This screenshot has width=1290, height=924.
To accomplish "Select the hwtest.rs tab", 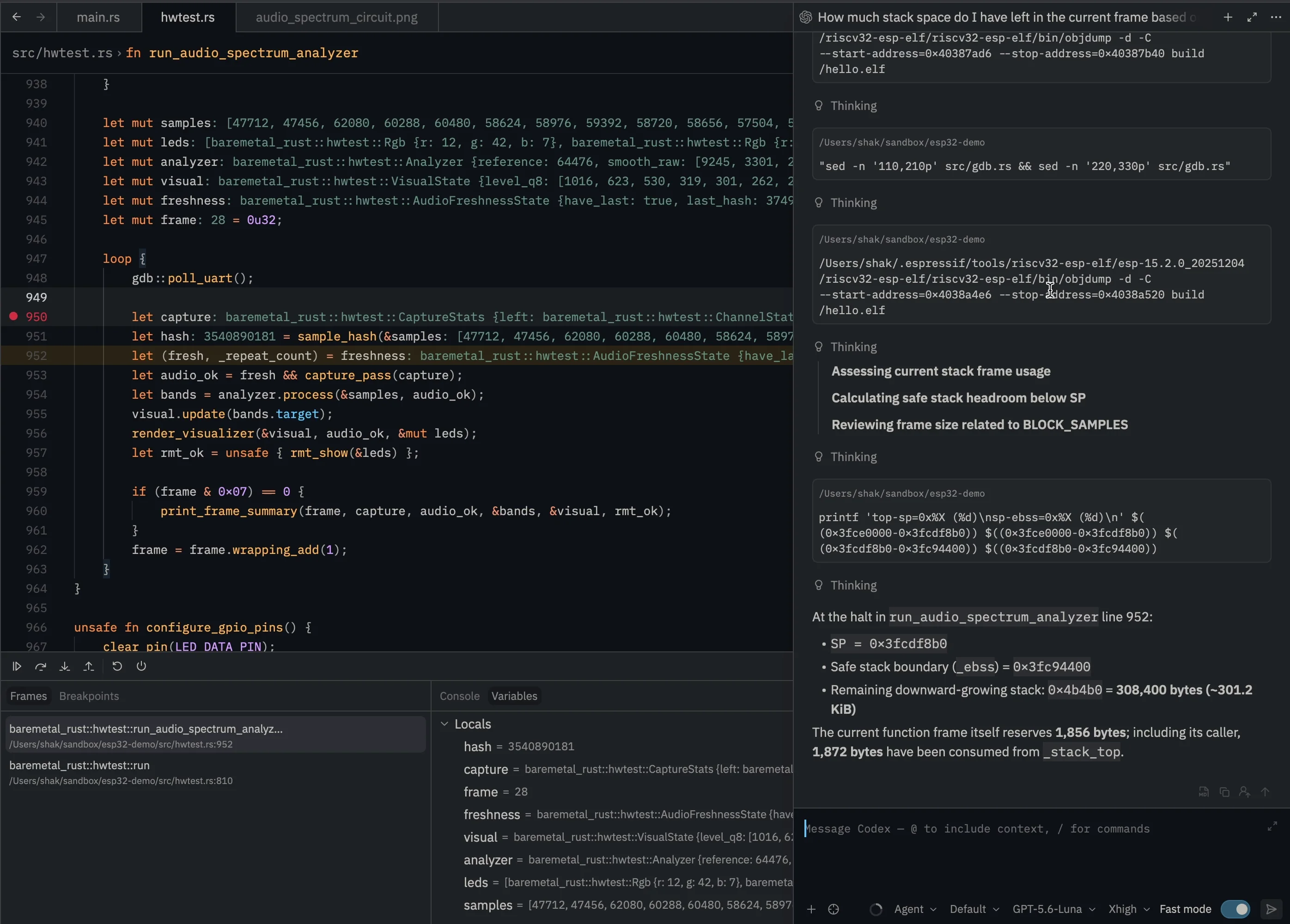I will click(x=188, y=17).
